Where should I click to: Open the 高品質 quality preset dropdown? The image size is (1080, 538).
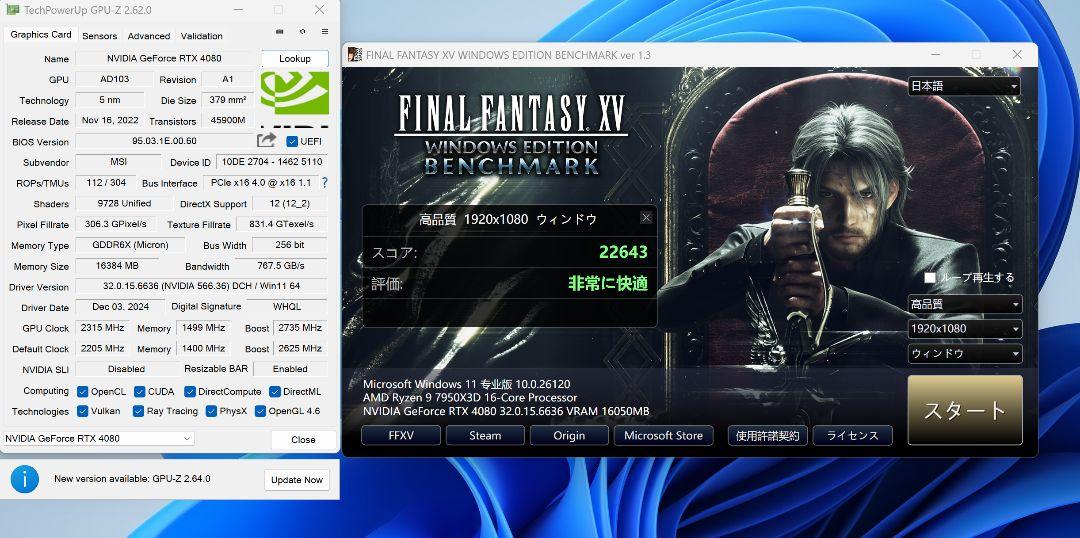965,304
